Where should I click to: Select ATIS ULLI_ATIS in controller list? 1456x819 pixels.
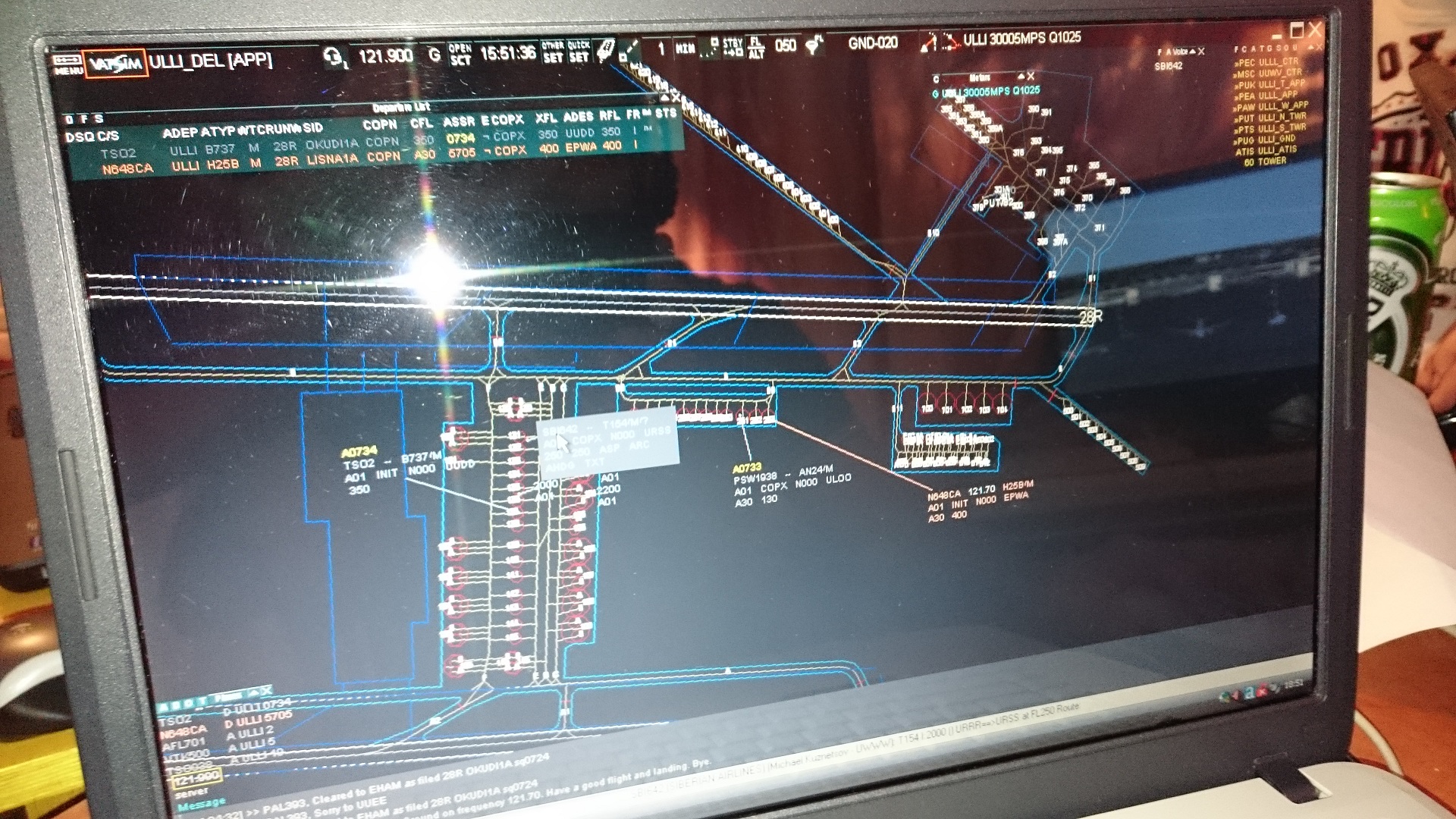coord(1266,150)
